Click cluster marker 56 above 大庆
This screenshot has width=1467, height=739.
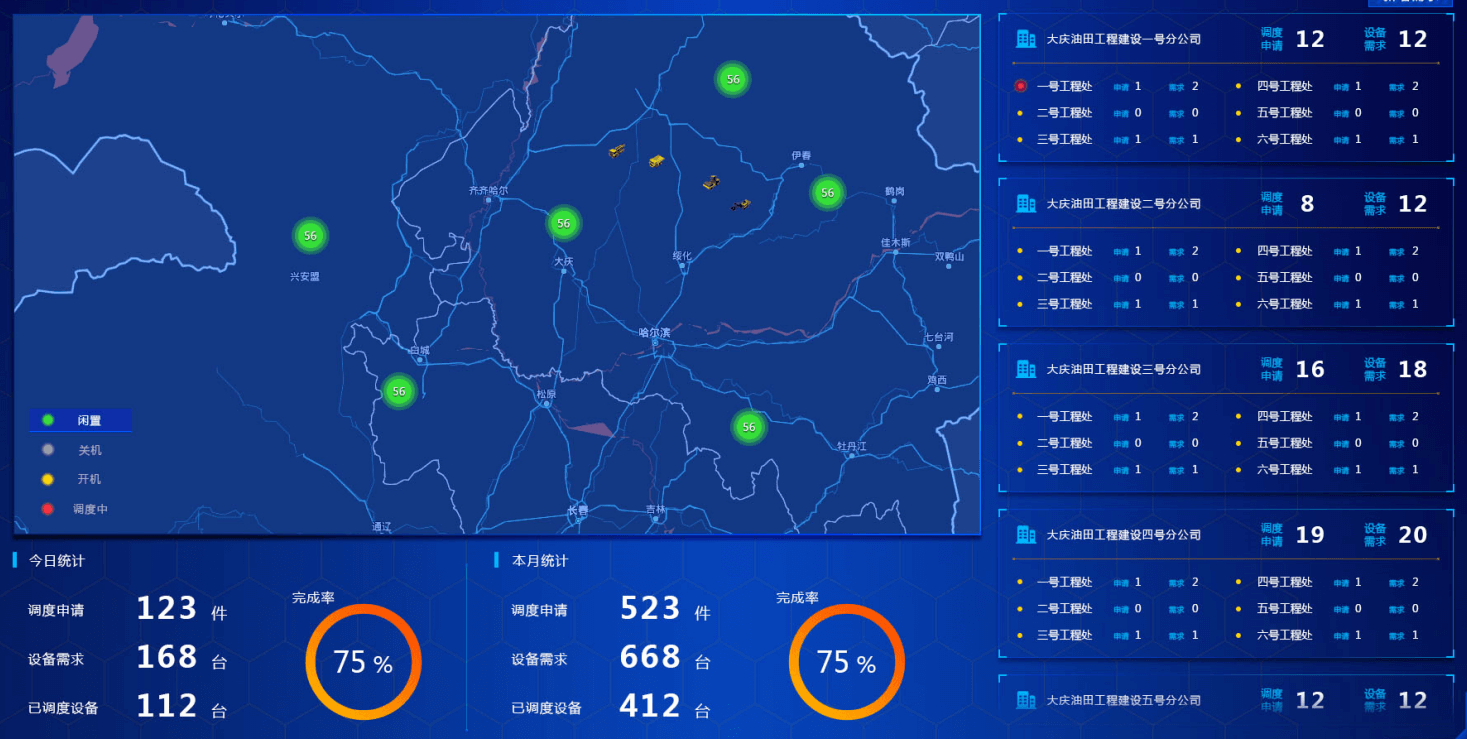564,223
